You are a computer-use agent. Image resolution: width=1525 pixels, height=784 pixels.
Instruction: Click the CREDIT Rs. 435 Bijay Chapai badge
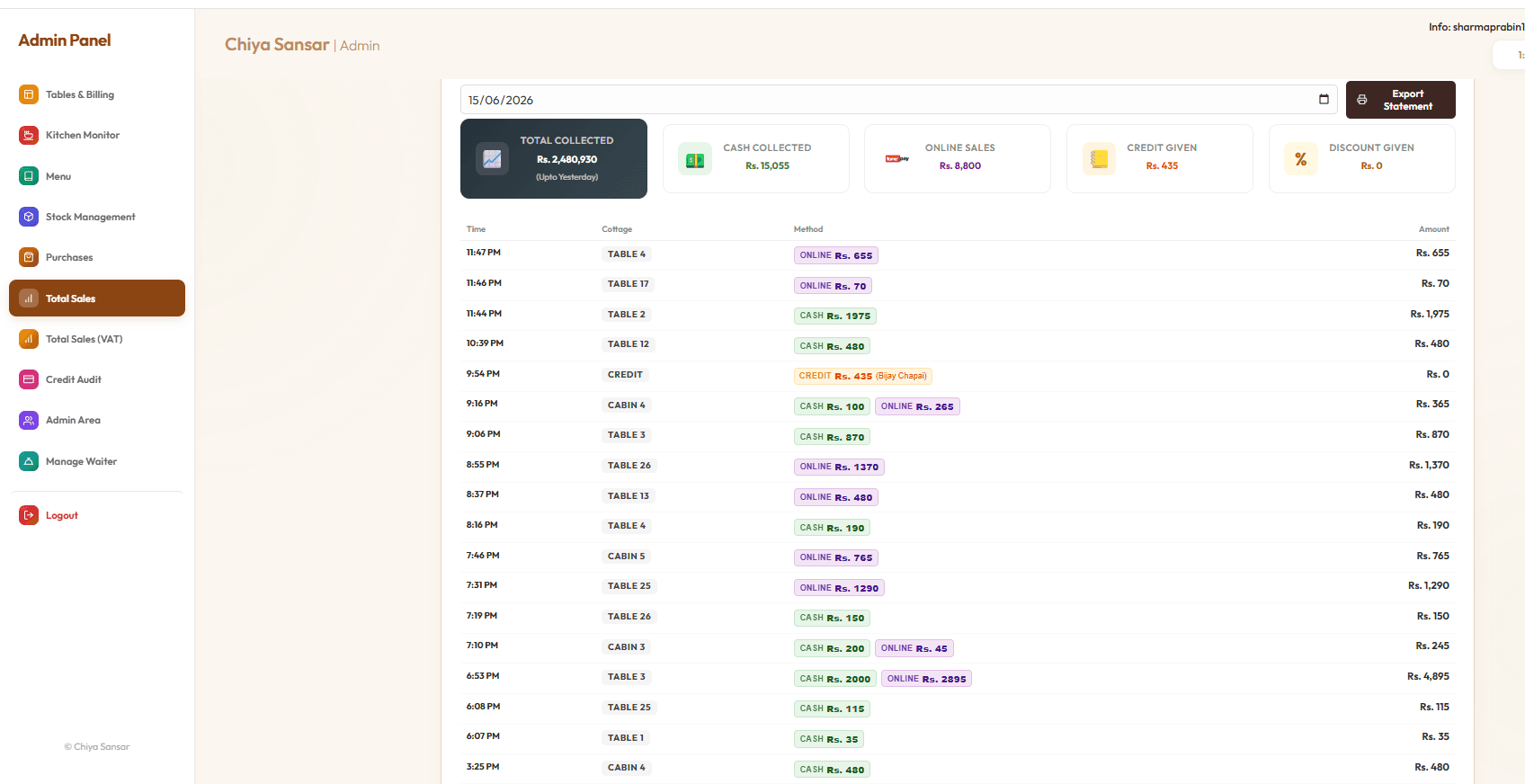(863, 376)
